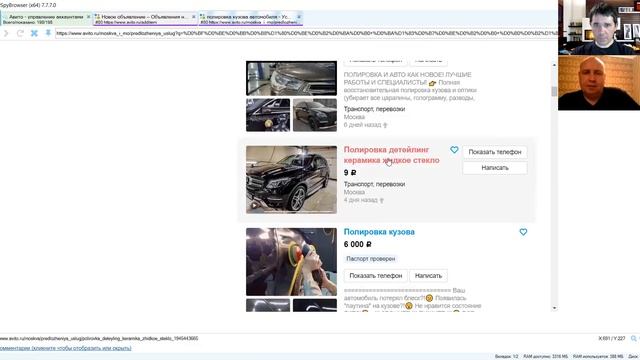Click 'Показать телефон' for the 9 ₽ listing
Image resolution: width=640 pixels, height=360 pixels.
[x=495, y=152]
